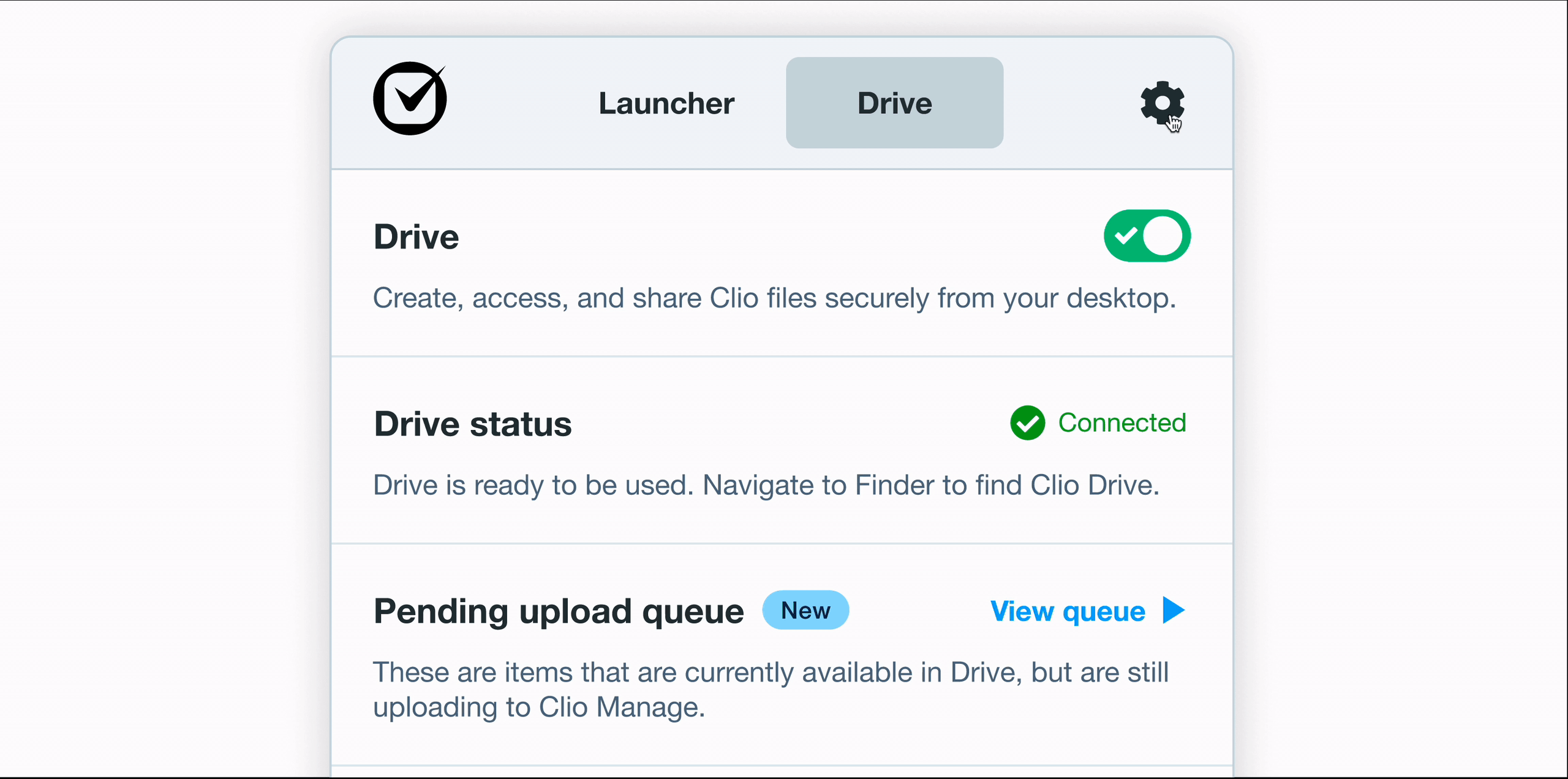
Task: Turn off the Drive toggle switch
Action: pyautogui.click(x=1147, y=236)
